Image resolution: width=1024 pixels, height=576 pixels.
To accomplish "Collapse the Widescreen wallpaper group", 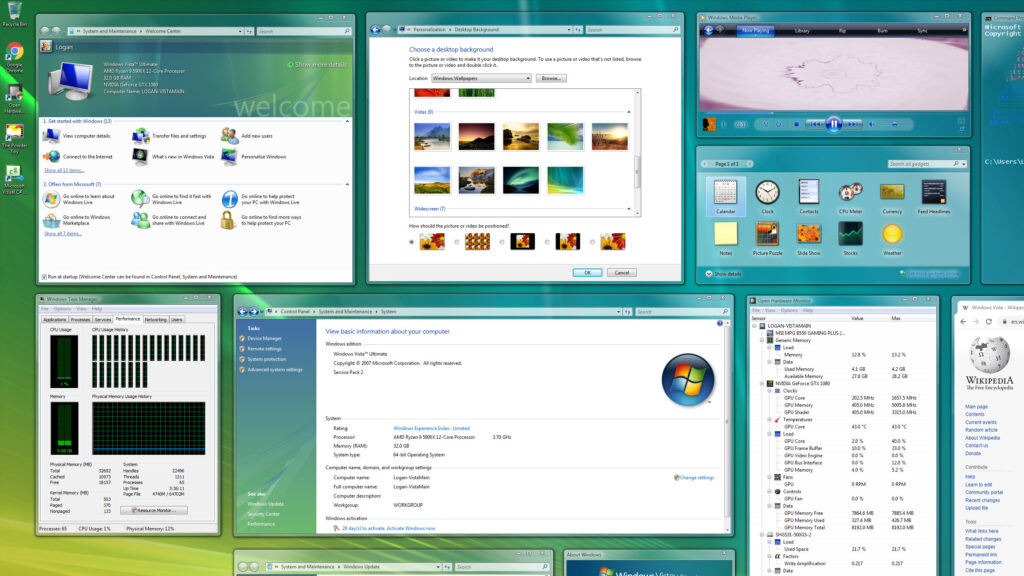I will click(629, 209).
